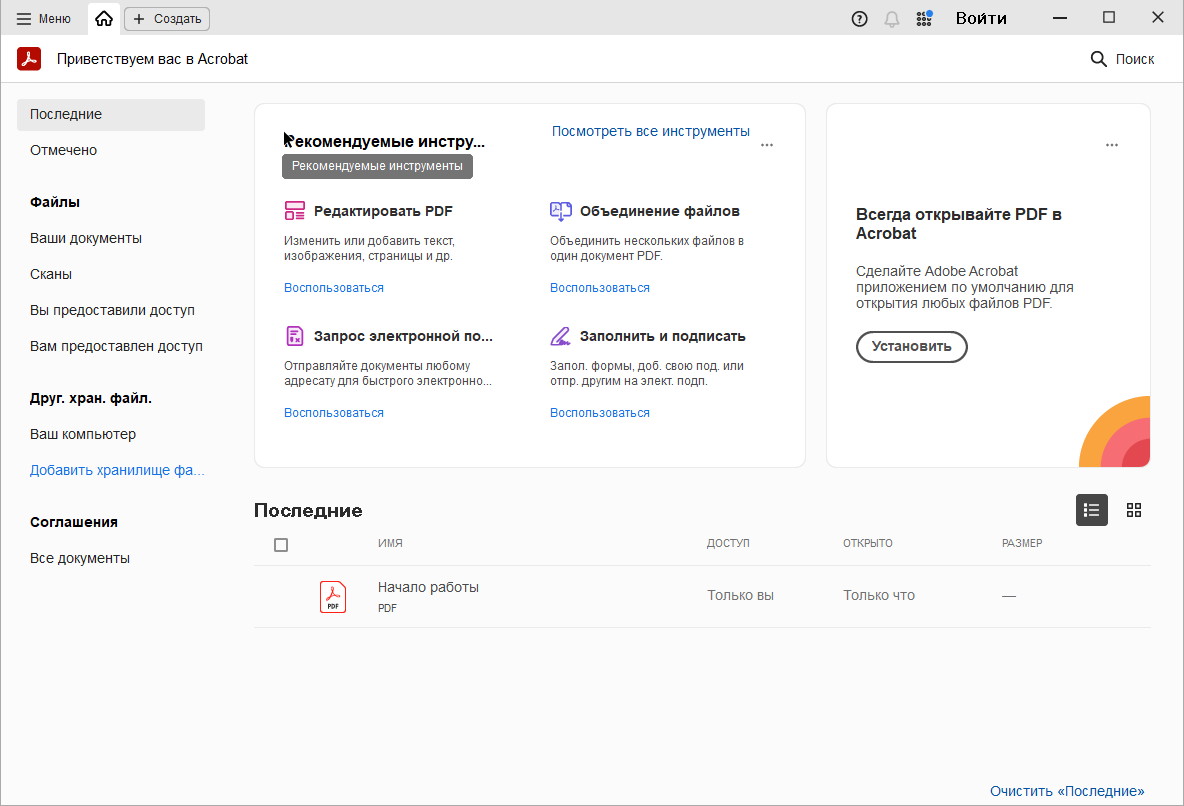The width and height of the screenshot is (1184, 806).
Task: Open Сканы in the sidebar
Action: [51, 274]
